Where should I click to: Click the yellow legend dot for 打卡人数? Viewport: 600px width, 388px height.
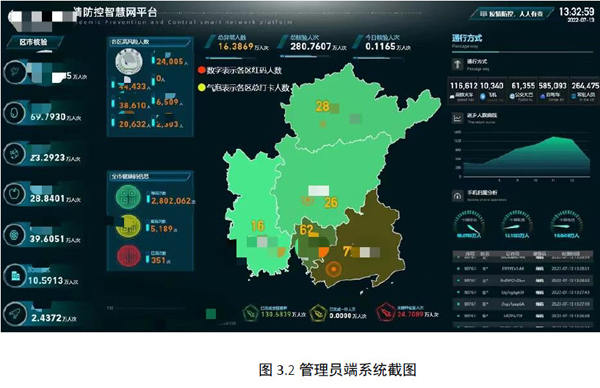201,87
